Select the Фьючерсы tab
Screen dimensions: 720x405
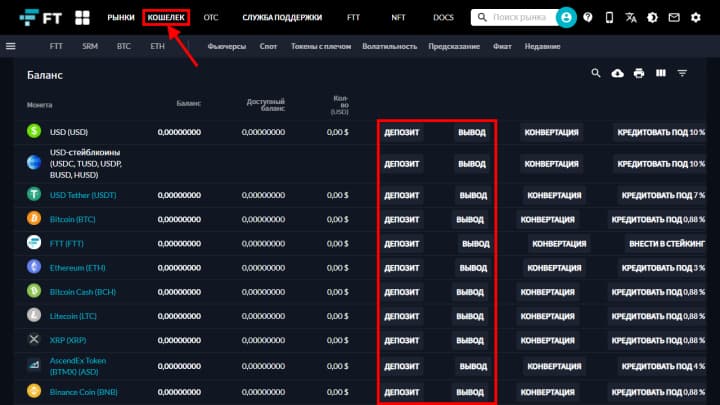click(227, 46)
